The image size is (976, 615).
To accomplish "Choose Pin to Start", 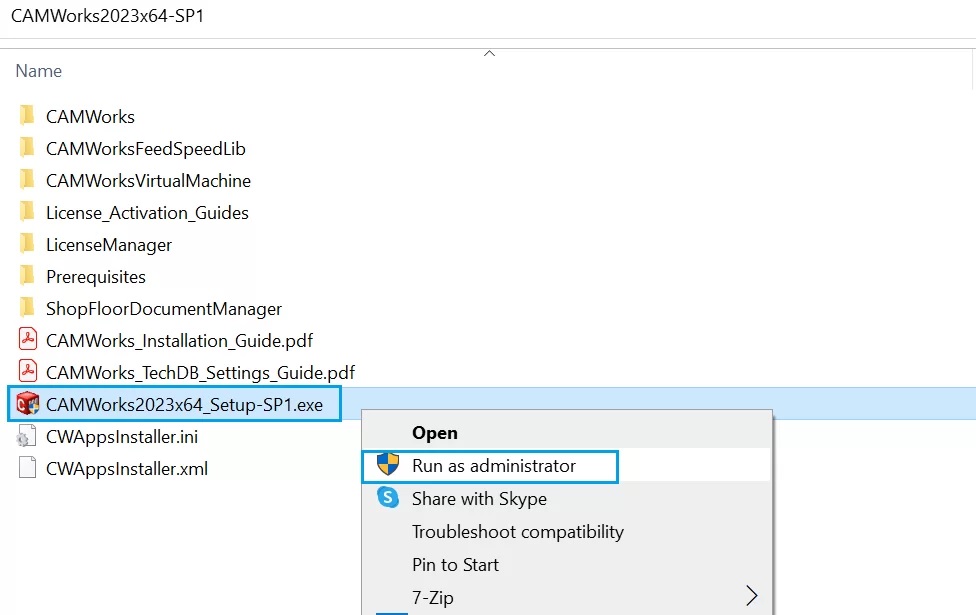I will coord(455,565).
